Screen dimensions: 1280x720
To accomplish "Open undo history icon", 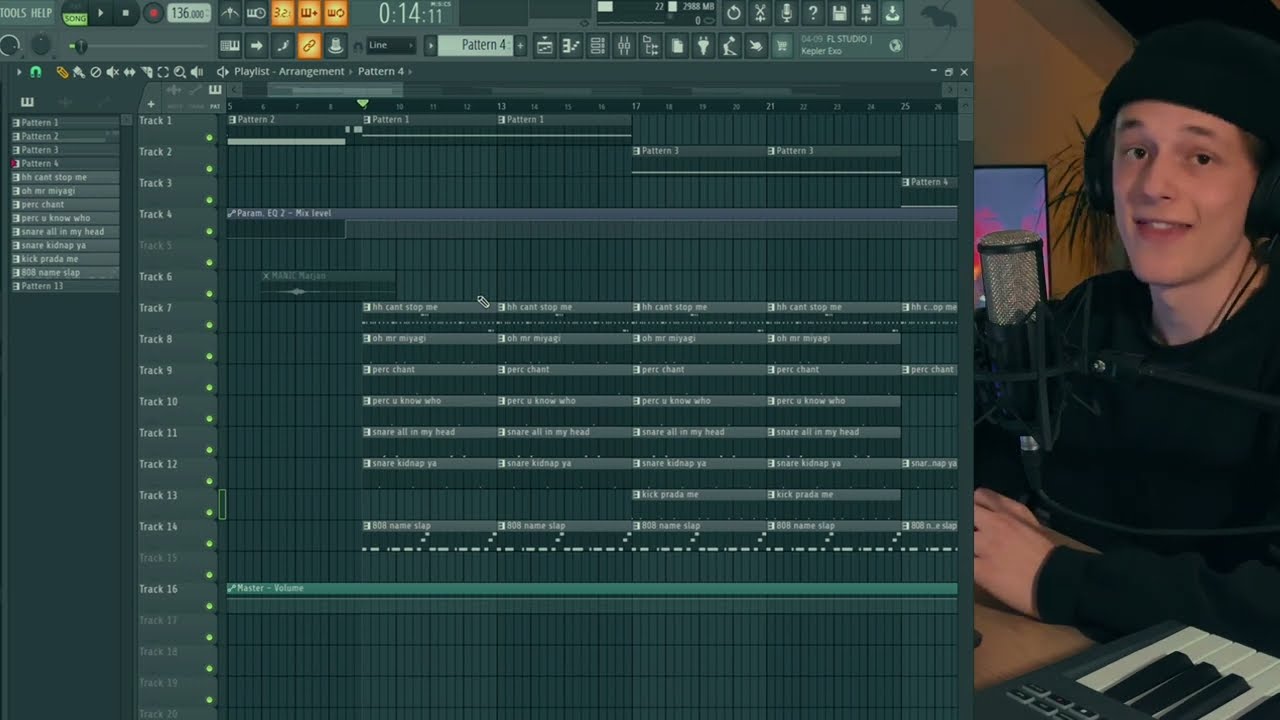I will tap(734, 13).
